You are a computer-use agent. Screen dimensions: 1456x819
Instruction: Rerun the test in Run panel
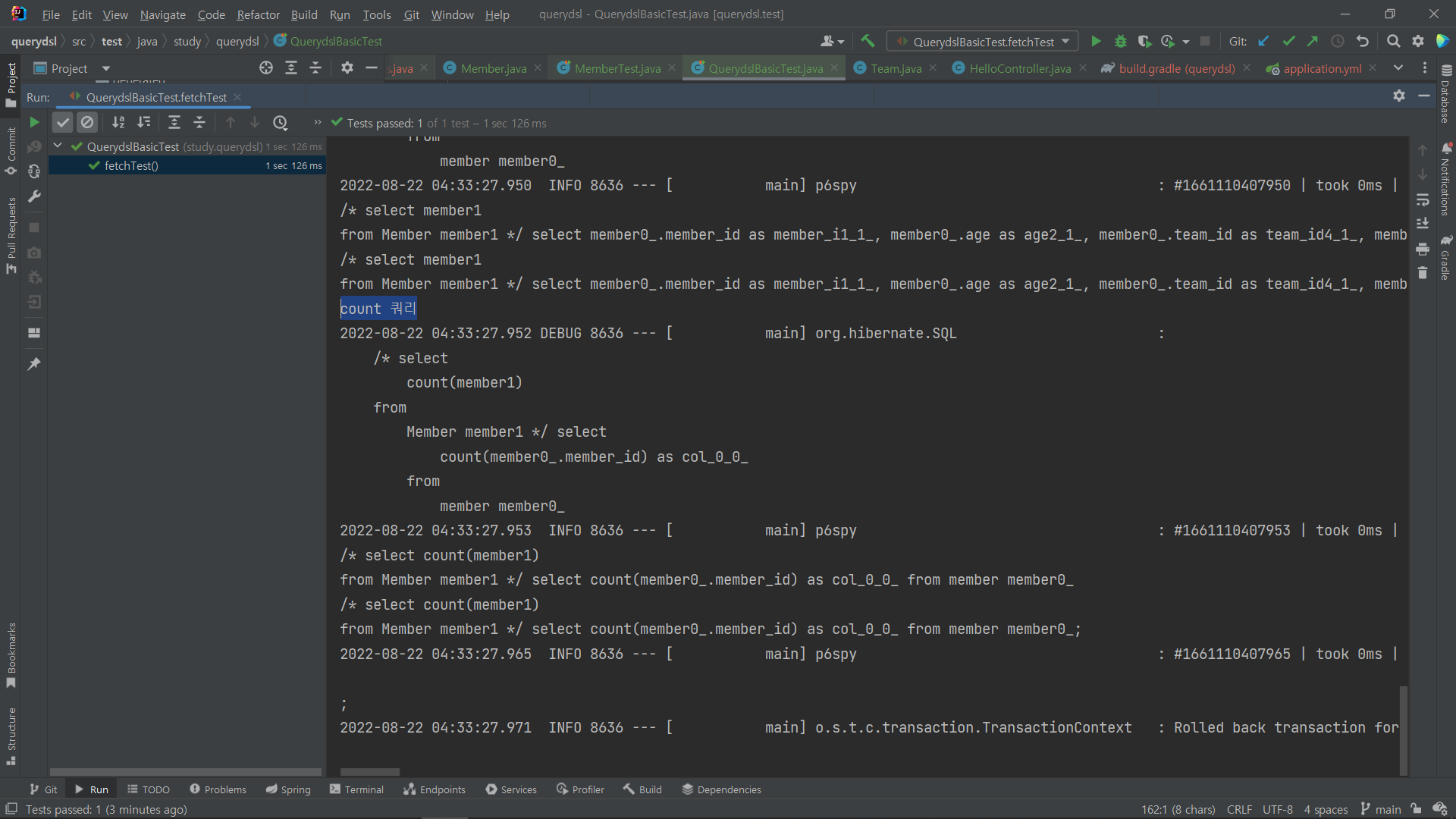tap(34, 122)
